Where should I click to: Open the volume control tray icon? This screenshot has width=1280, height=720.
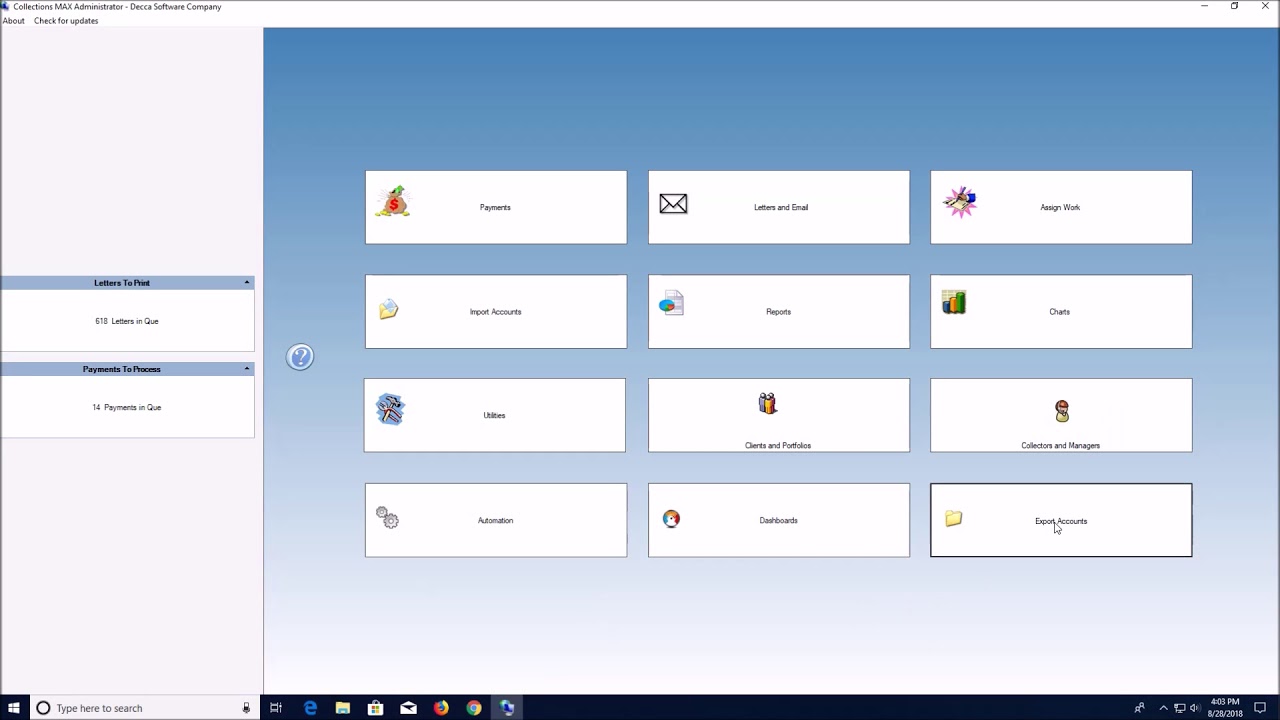(1194, 708)
